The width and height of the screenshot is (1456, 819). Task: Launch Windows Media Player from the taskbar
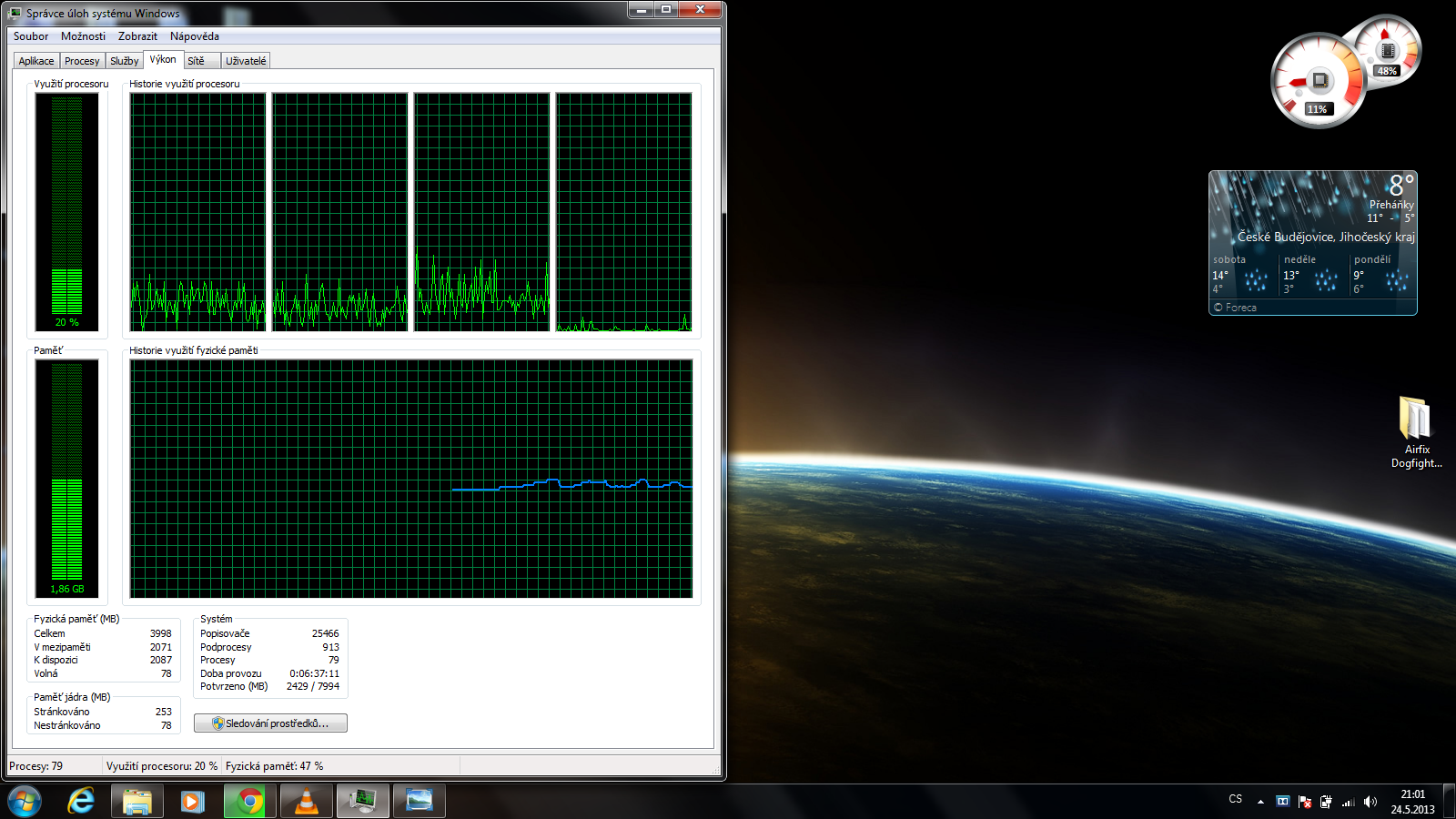coord(192,802)
